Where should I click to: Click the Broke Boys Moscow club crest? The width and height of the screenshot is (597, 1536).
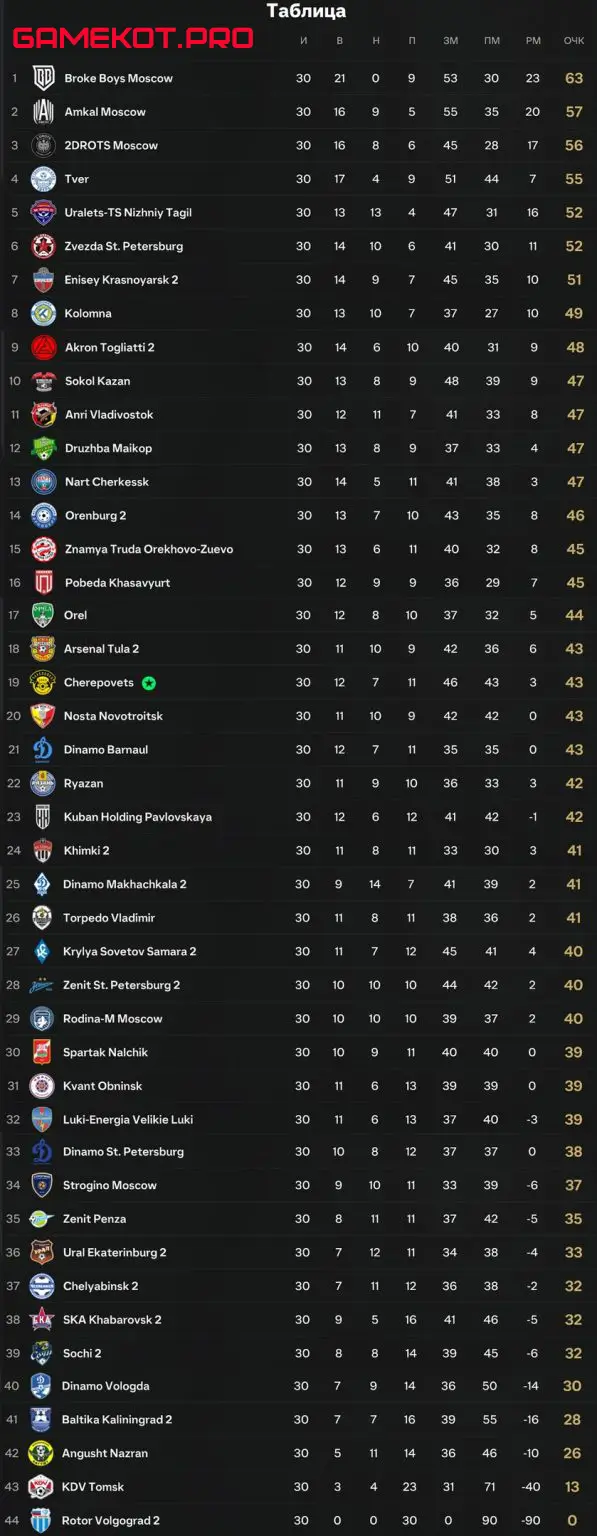(43, 78)
